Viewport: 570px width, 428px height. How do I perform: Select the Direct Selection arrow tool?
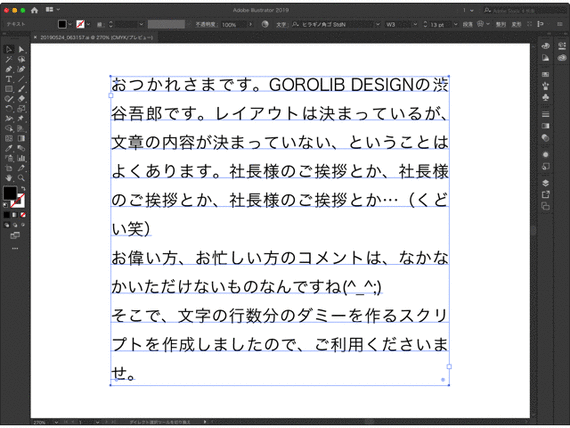click(21, 49)
